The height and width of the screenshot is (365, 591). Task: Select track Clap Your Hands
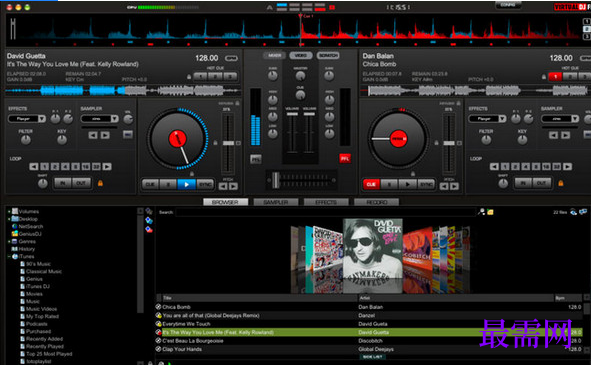(x=182, y=349)
